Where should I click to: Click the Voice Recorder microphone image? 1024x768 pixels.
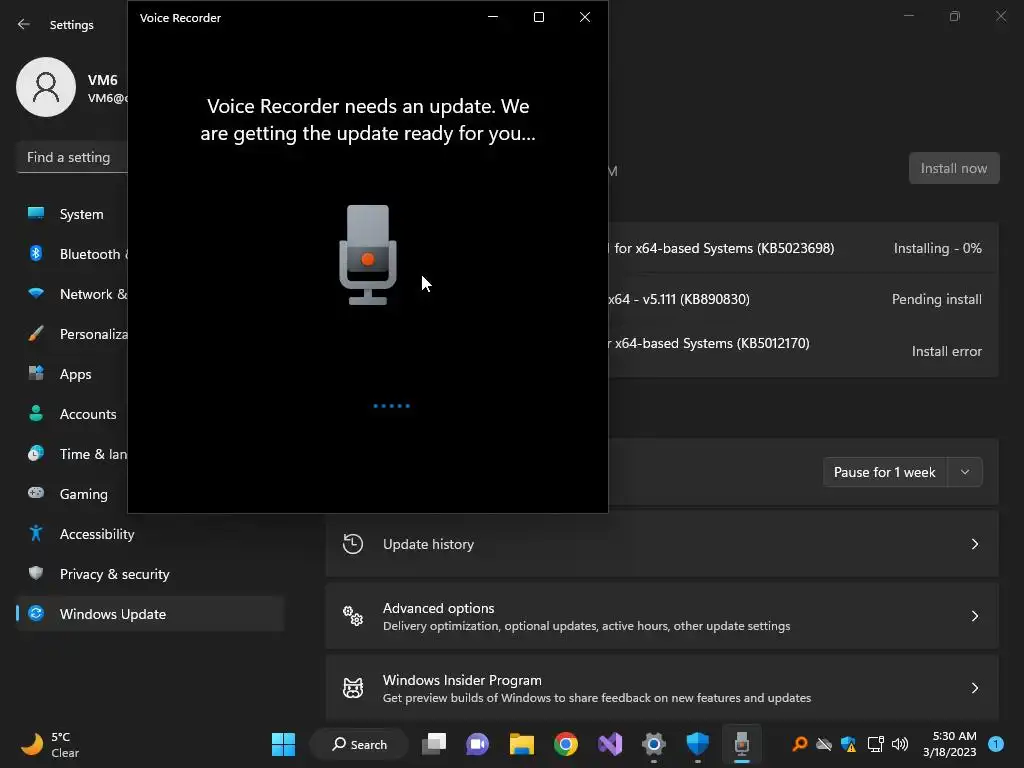click(368, 255)
